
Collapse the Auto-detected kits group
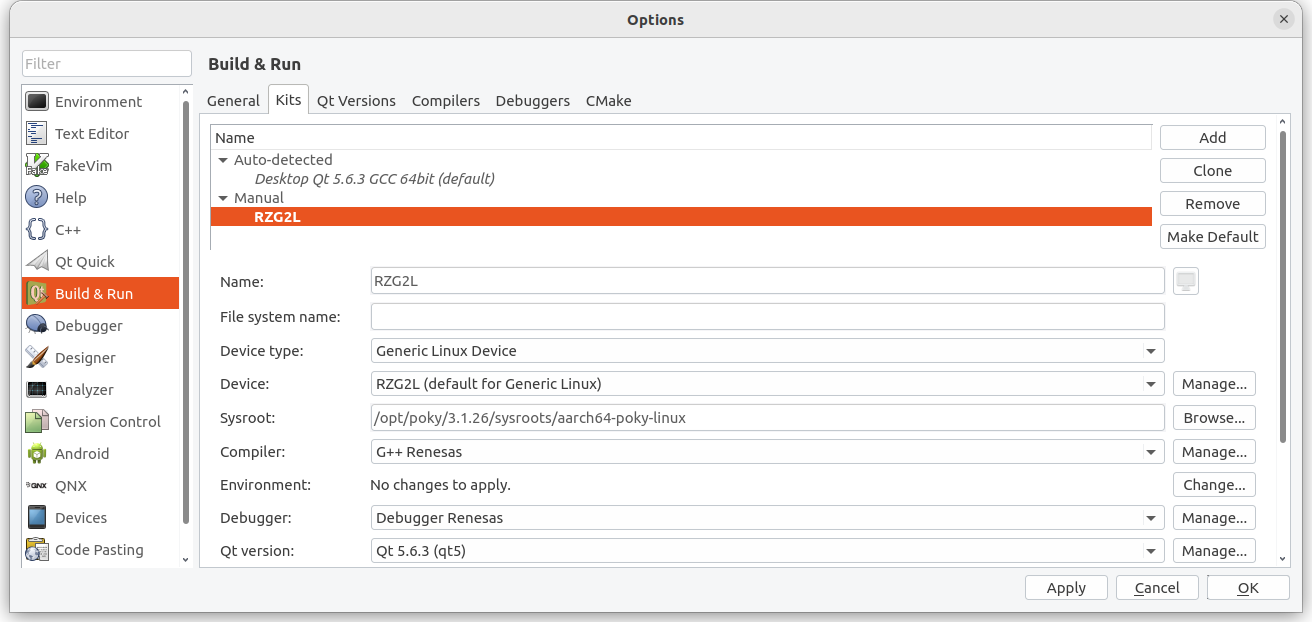(223, 160)
